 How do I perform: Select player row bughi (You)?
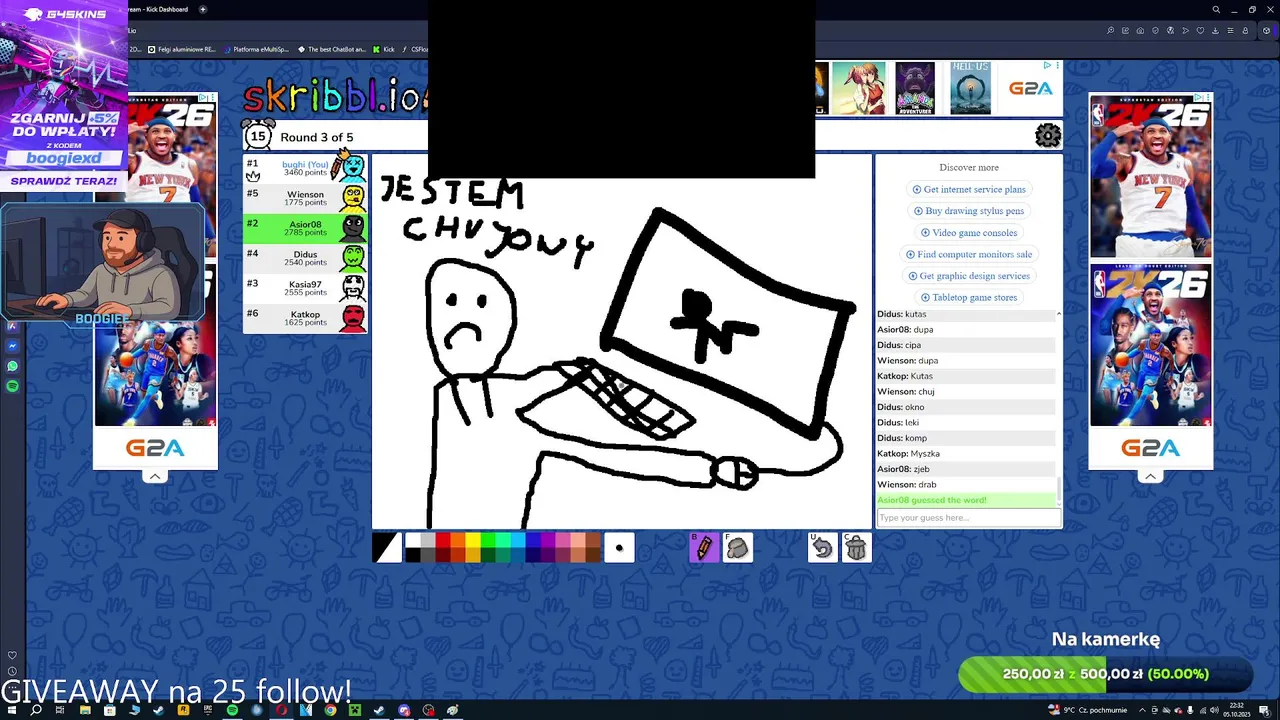click(305, 168)
